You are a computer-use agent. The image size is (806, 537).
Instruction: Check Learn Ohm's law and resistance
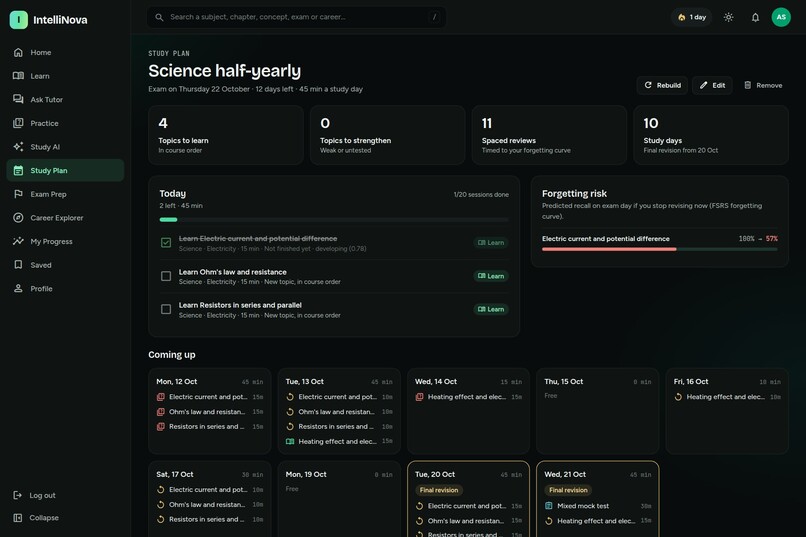tap(166, 276)
